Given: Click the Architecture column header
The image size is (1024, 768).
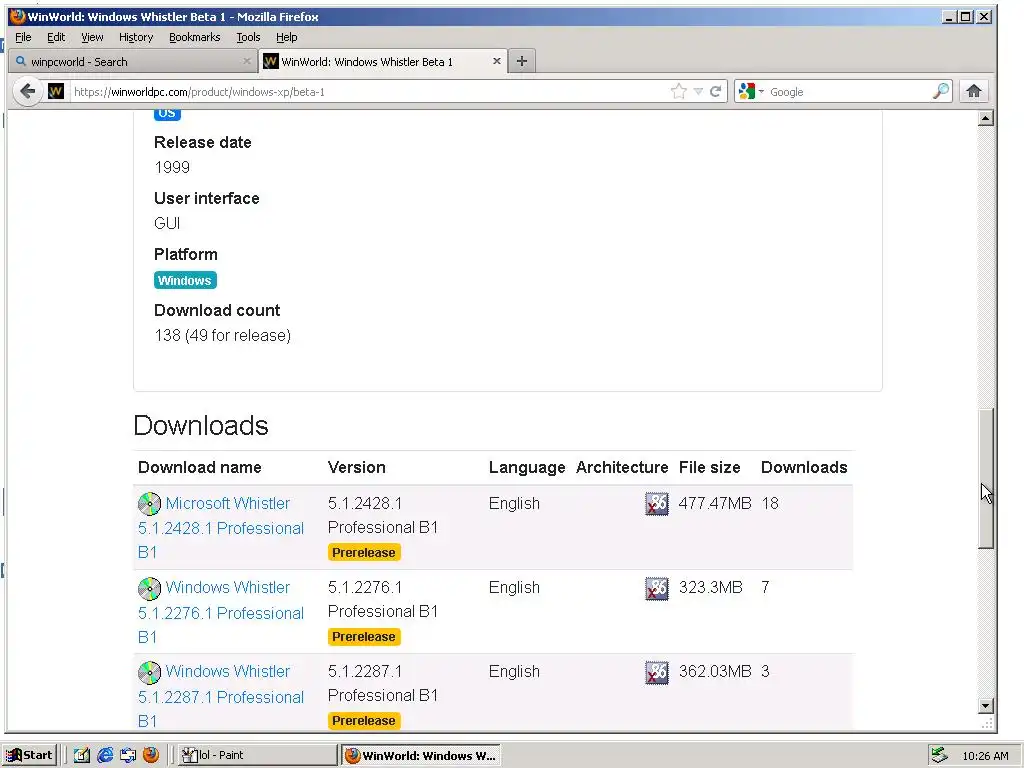Looking at the screenshot, I should (622, 468).
